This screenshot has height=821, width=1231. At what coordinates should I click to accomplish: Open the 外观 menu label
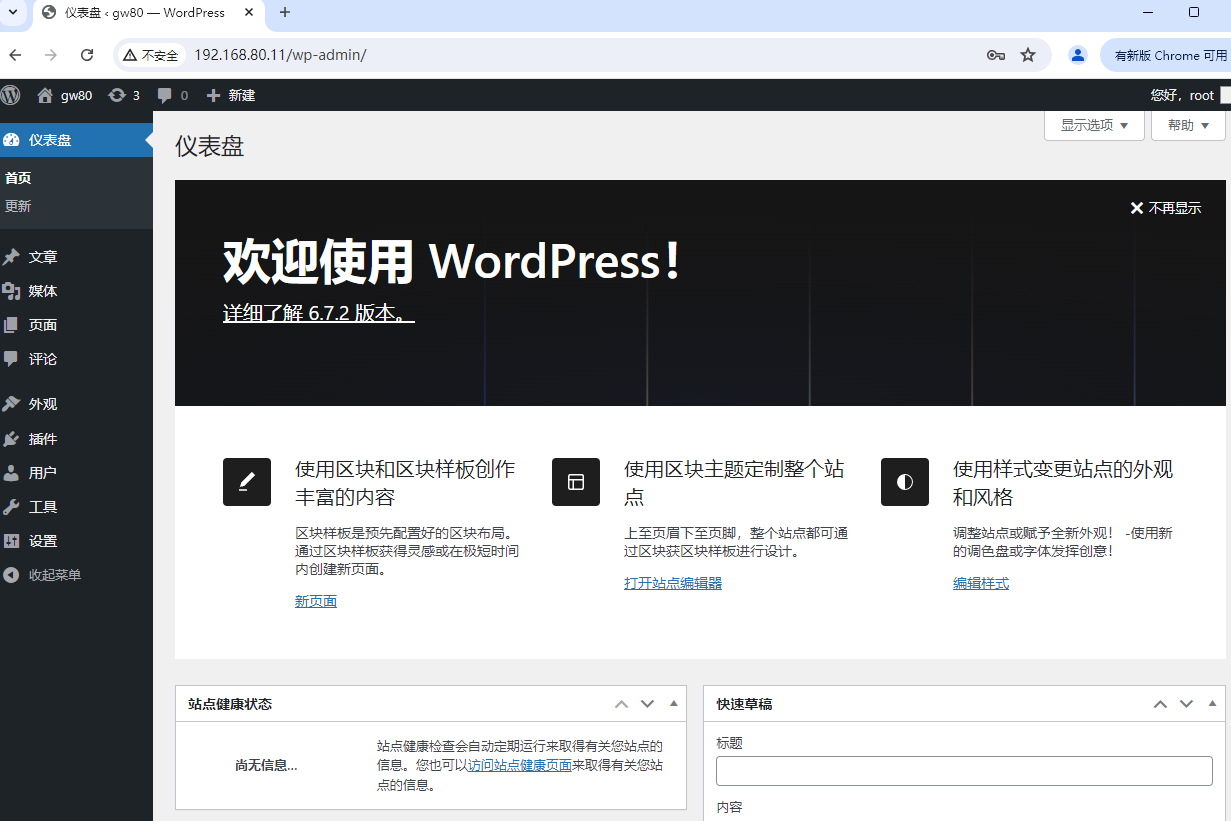point(43,404)
